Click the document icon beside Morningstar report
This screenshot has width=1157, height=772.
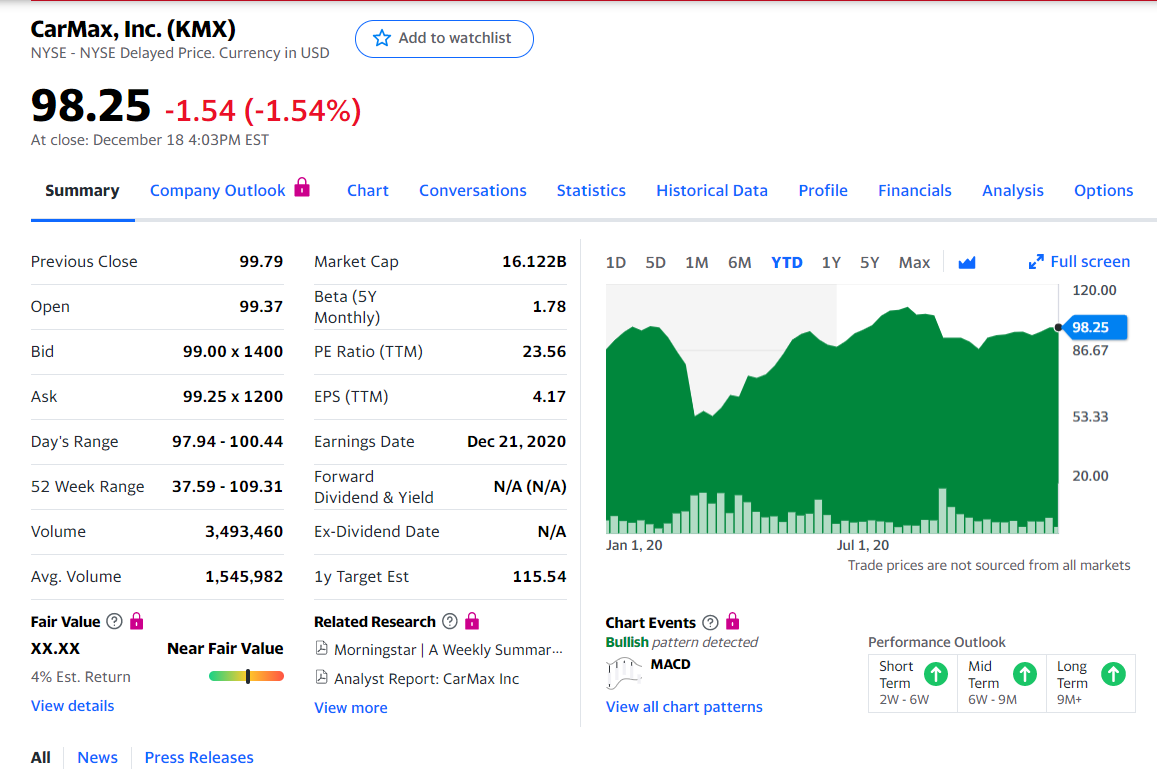click(322, 649)
